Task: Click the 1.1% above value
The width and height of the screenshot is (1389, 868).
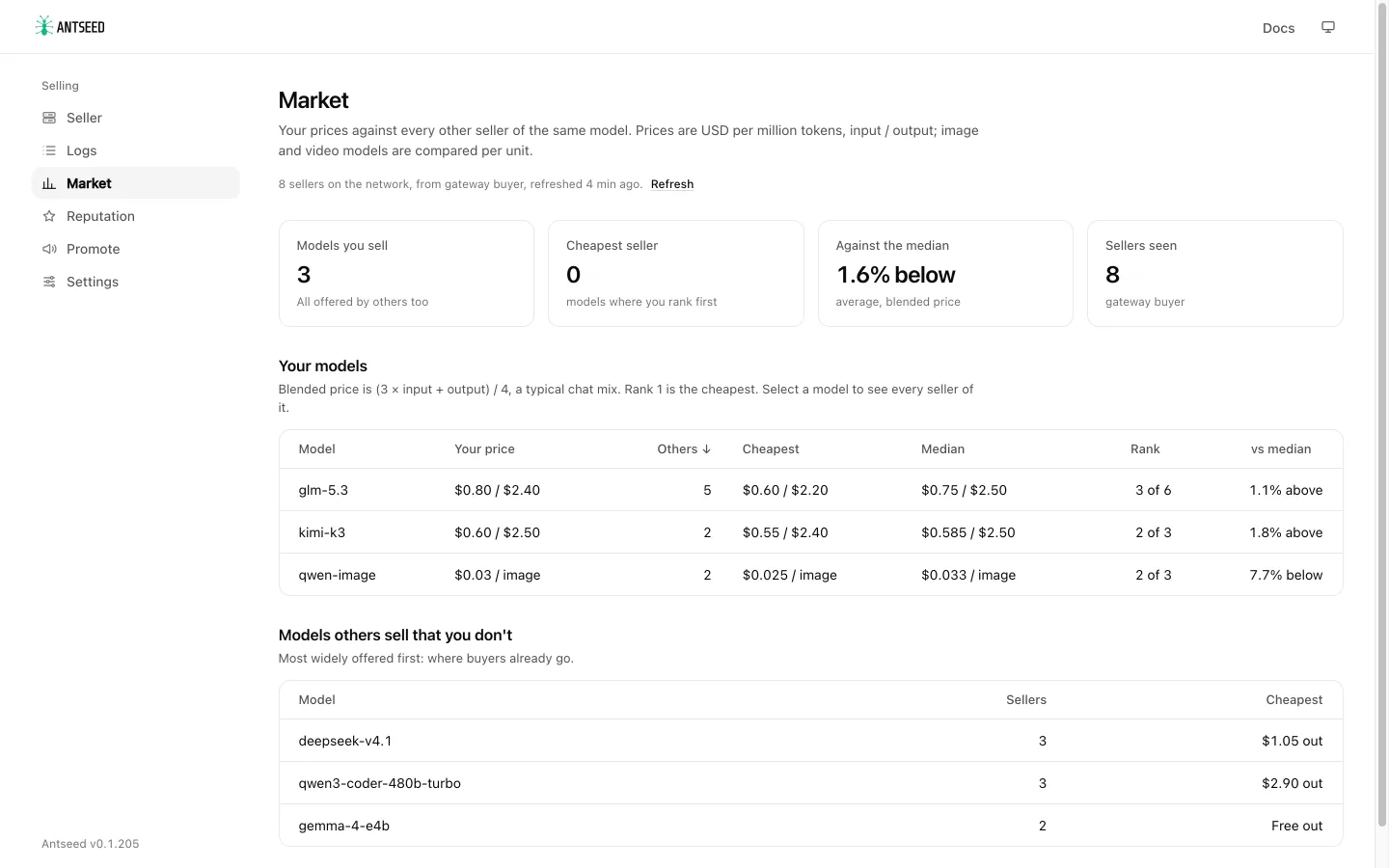Action: coord(1286,490)
